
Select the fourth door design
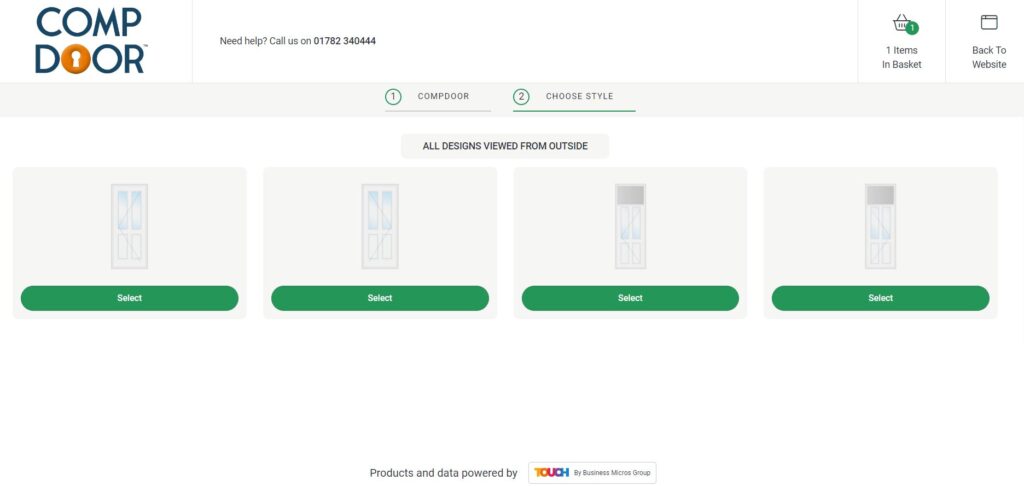(880, 298)
